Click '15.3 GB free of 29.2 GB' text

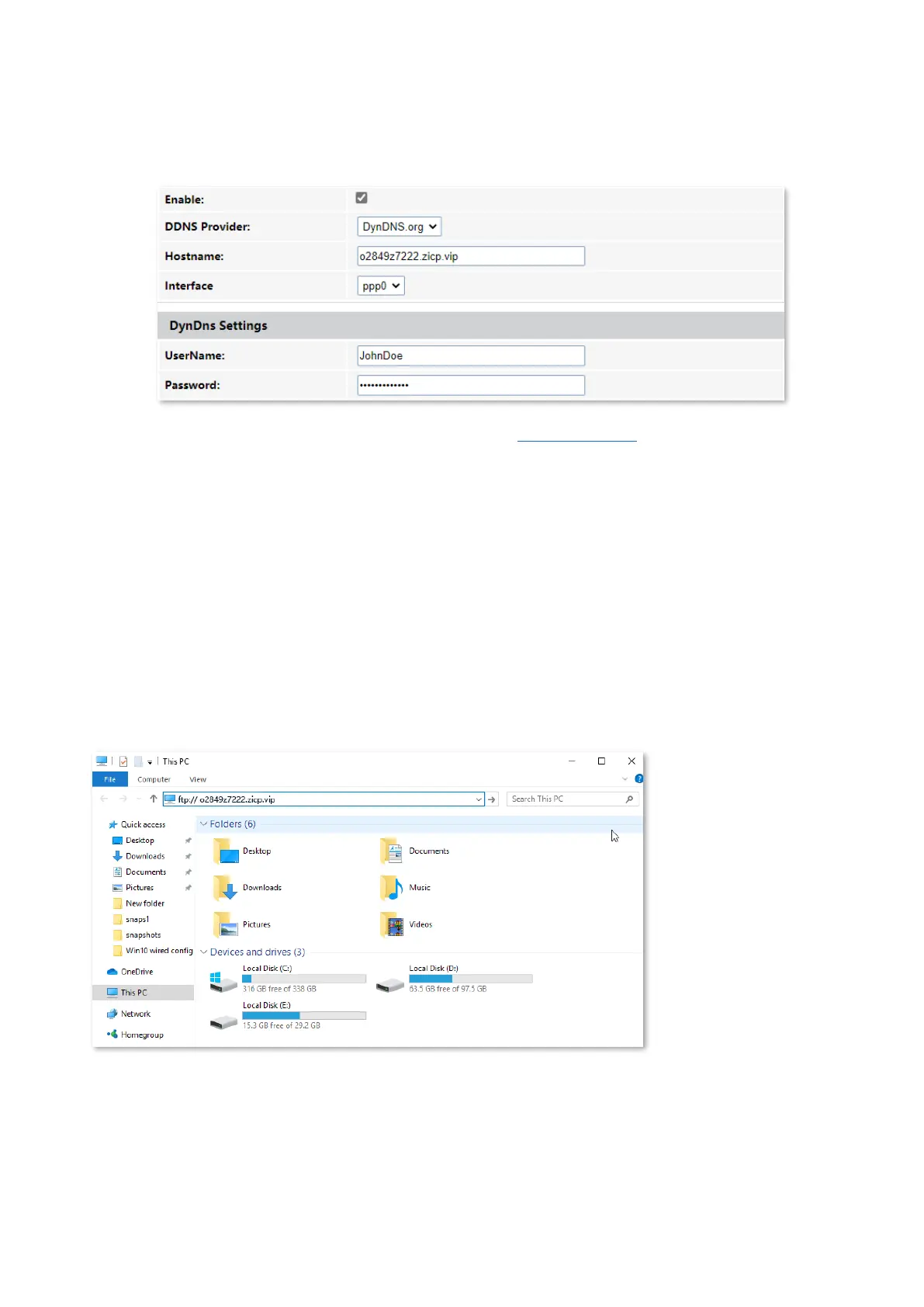click(281, 1025)
